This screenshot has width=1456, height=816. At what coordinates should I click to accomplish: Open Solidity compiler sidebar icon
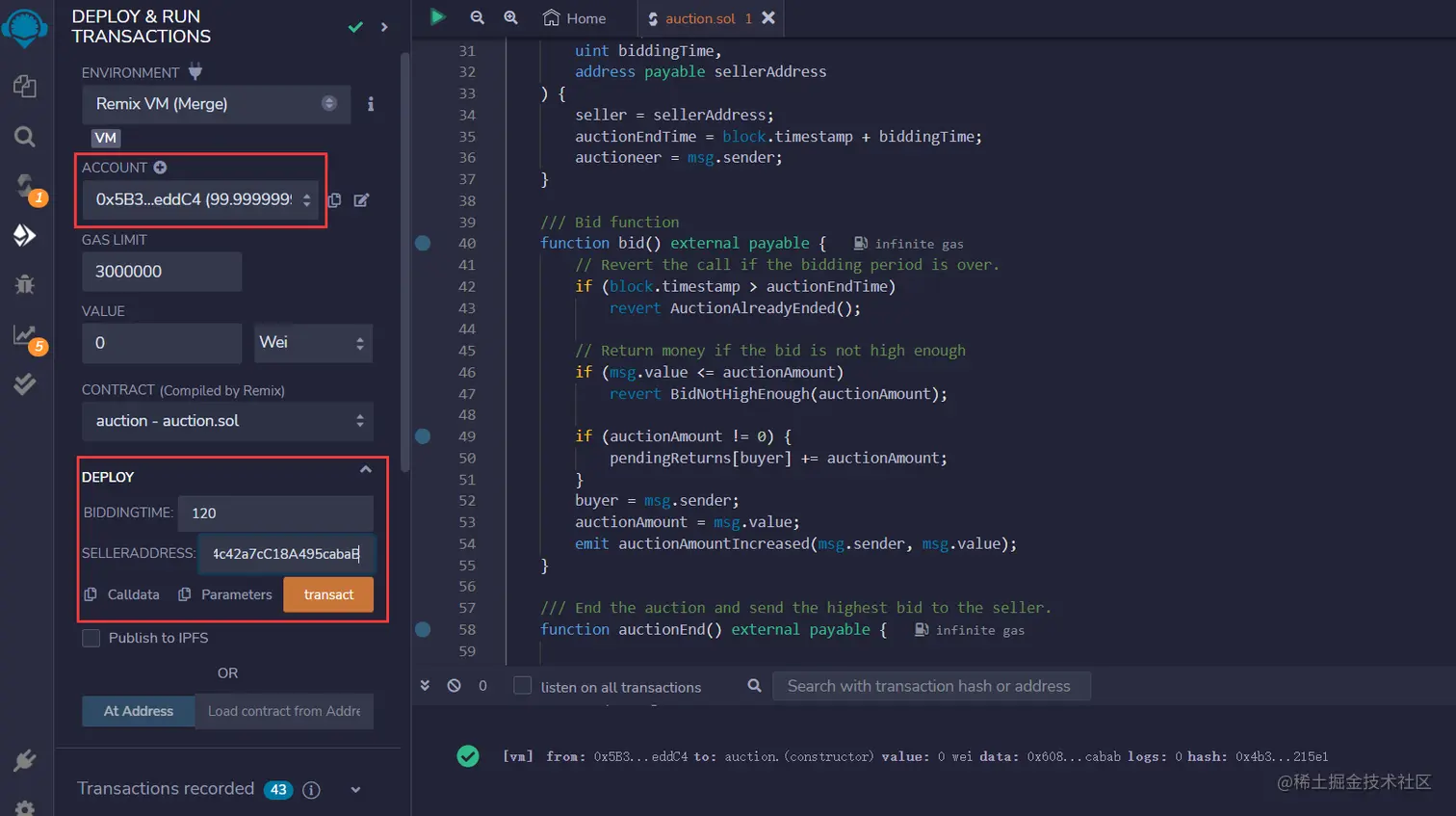(x=25, y=185)
